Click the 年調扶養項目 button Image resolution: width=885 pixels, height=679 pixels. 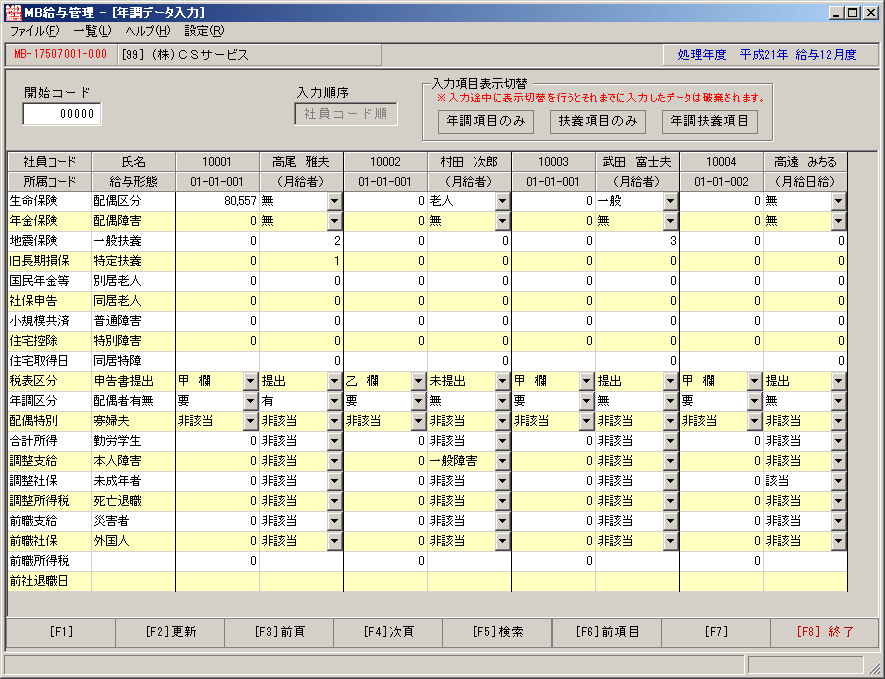point(709,121)
